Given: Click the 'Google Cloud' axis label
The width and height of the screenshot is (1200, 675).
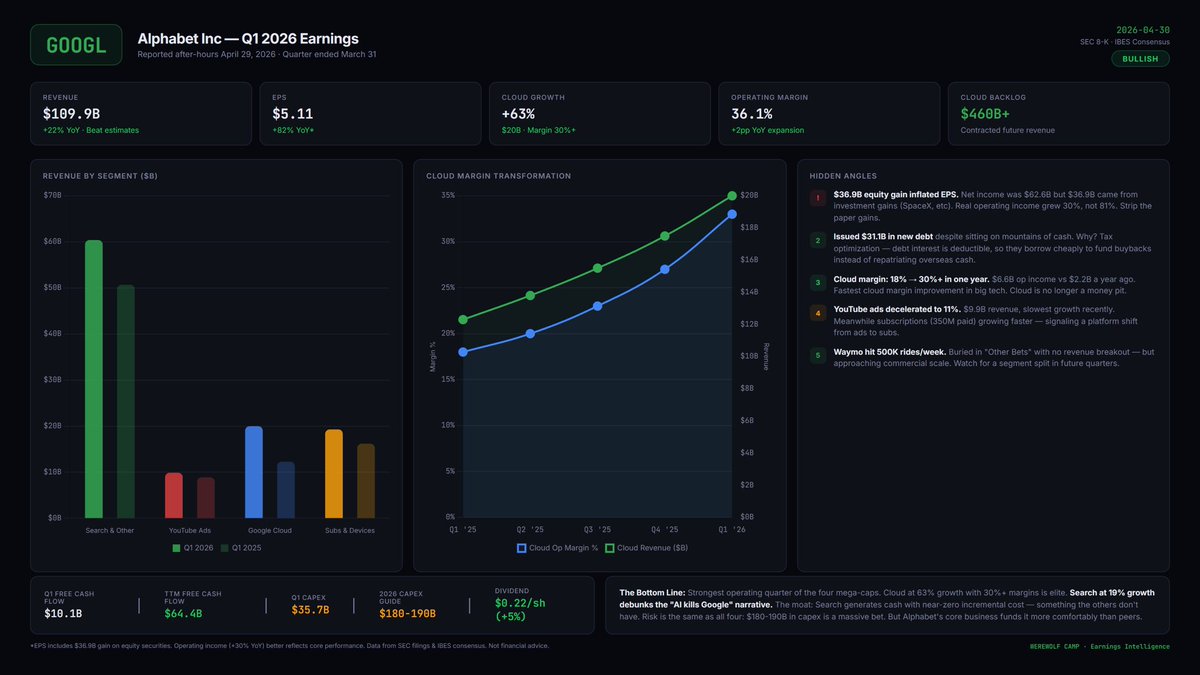Looking at the screenshot, I should point(270,530).
